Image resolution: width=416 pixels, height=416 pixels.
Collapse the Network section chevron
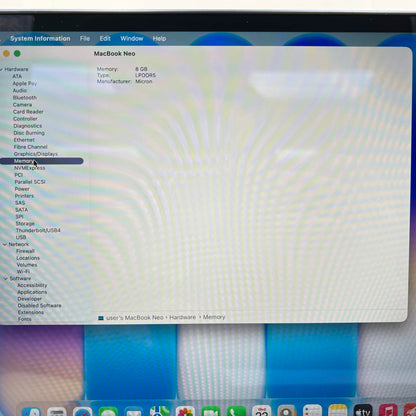pos(5,244)
